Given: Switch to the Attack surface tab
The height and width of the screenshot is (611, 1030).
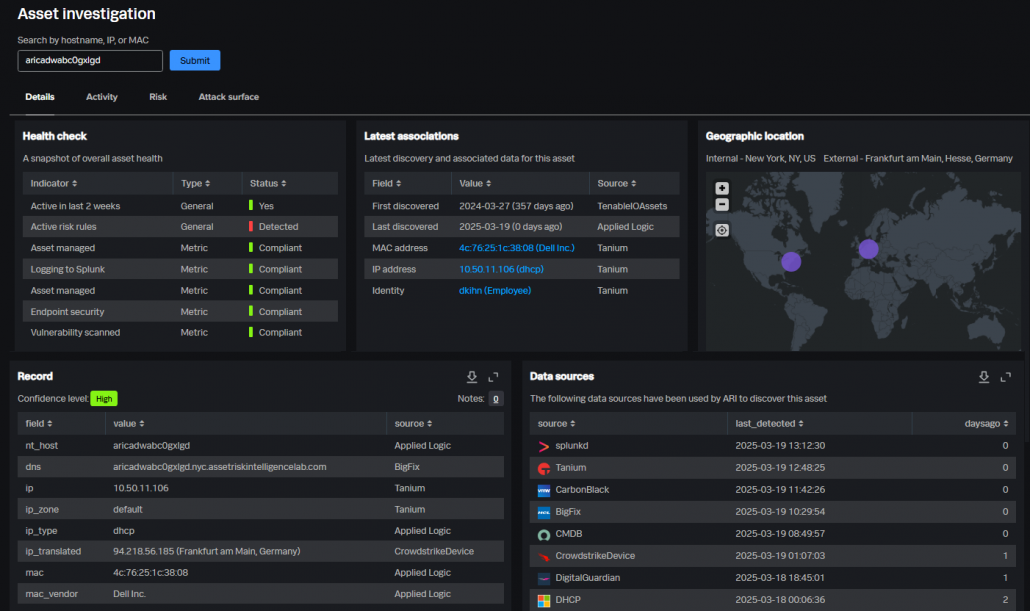Looking at the screenshot, I should pyautogui.click(x=228, y=97).
